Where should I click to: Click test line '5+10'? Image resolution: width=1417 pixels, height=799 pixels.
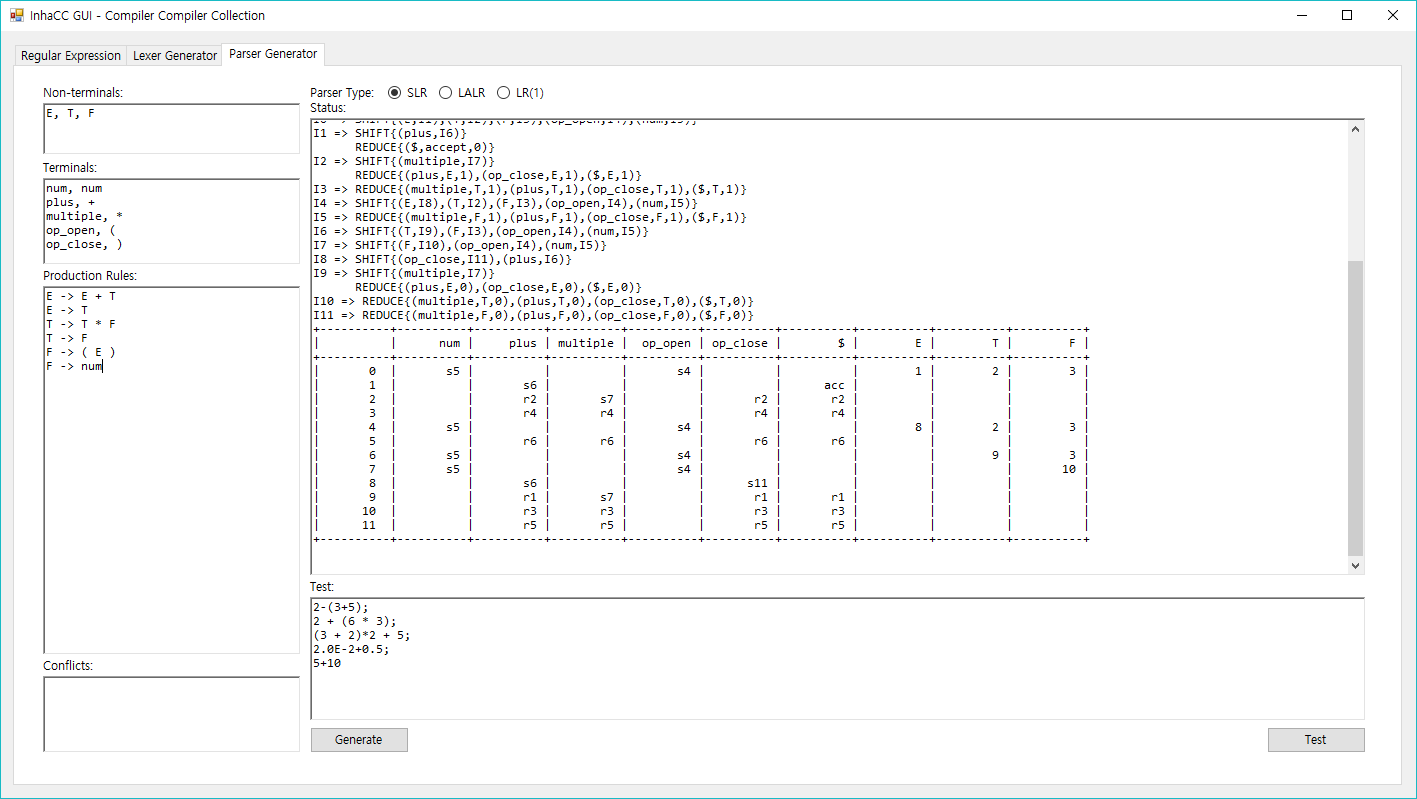327,663
